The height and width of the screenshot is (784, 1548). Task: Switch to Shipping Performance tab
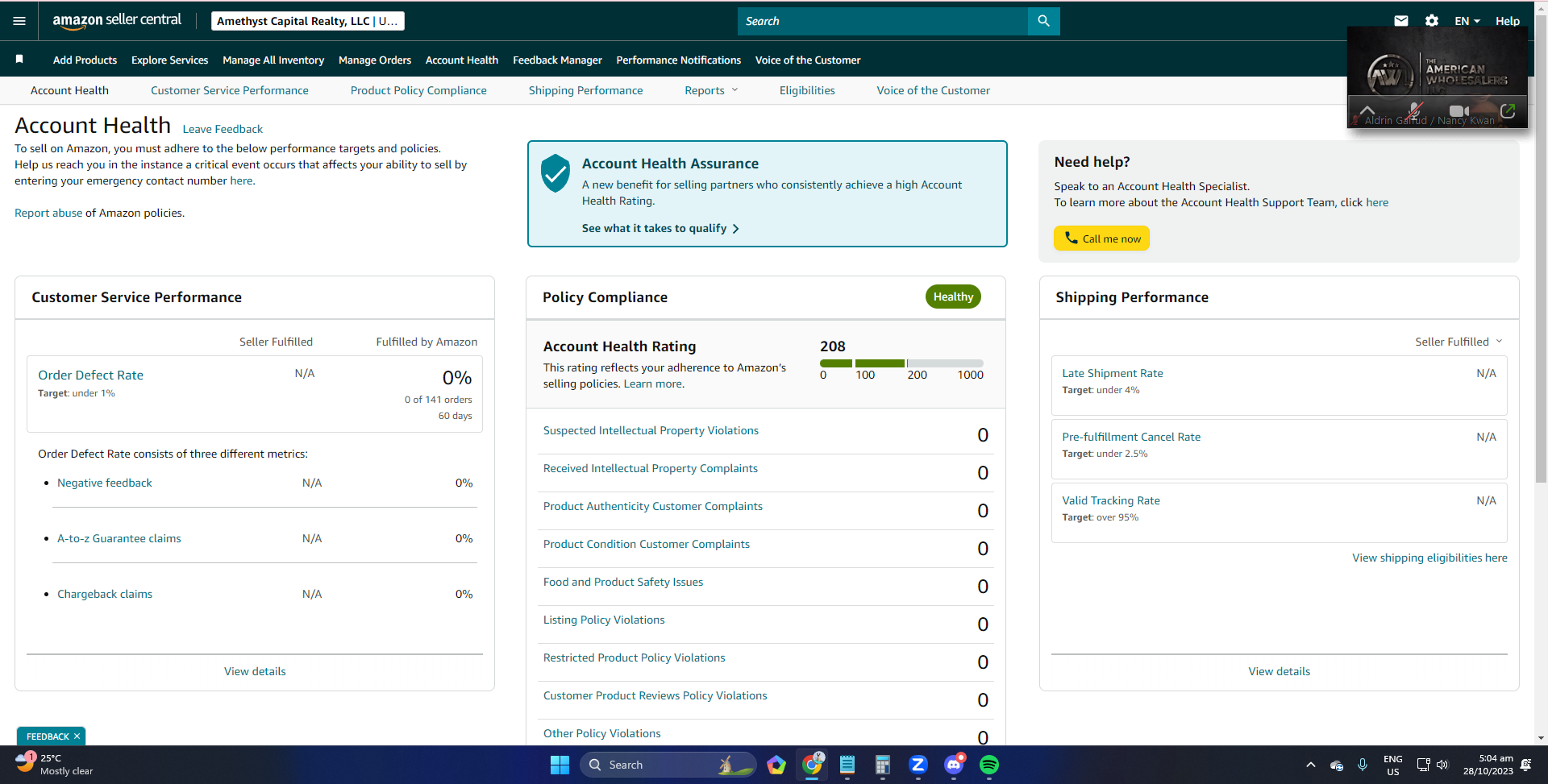(x=585, y=90)
